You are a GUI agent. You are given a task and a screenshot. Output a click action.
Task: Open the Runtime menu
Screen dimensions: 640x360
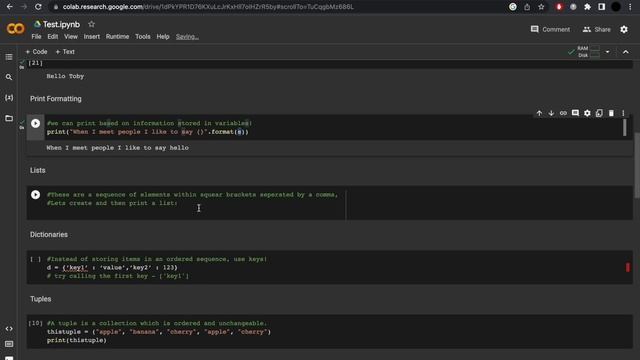118,37
